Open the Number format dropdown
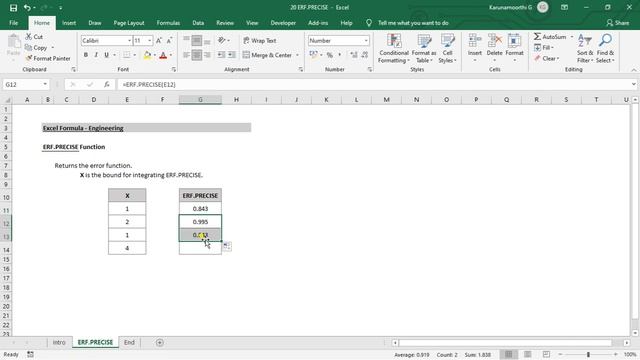The height and width of the screenshot is (360, 640). [x=366, y=40]
